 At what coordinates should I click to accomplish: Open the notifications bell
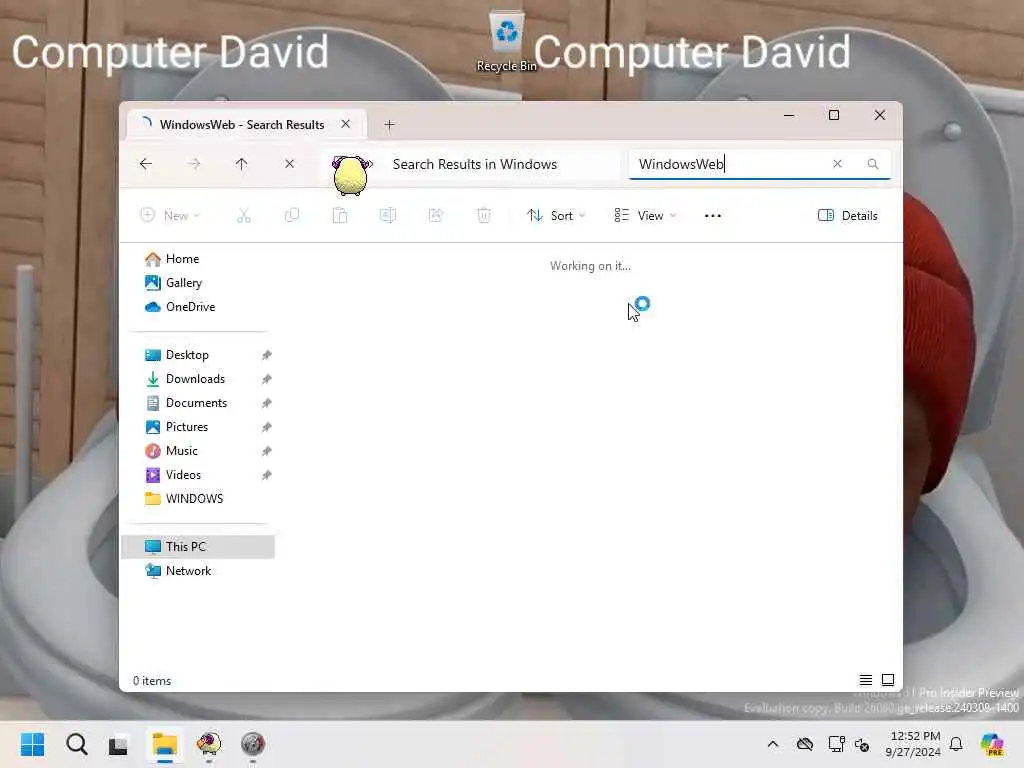956,744
